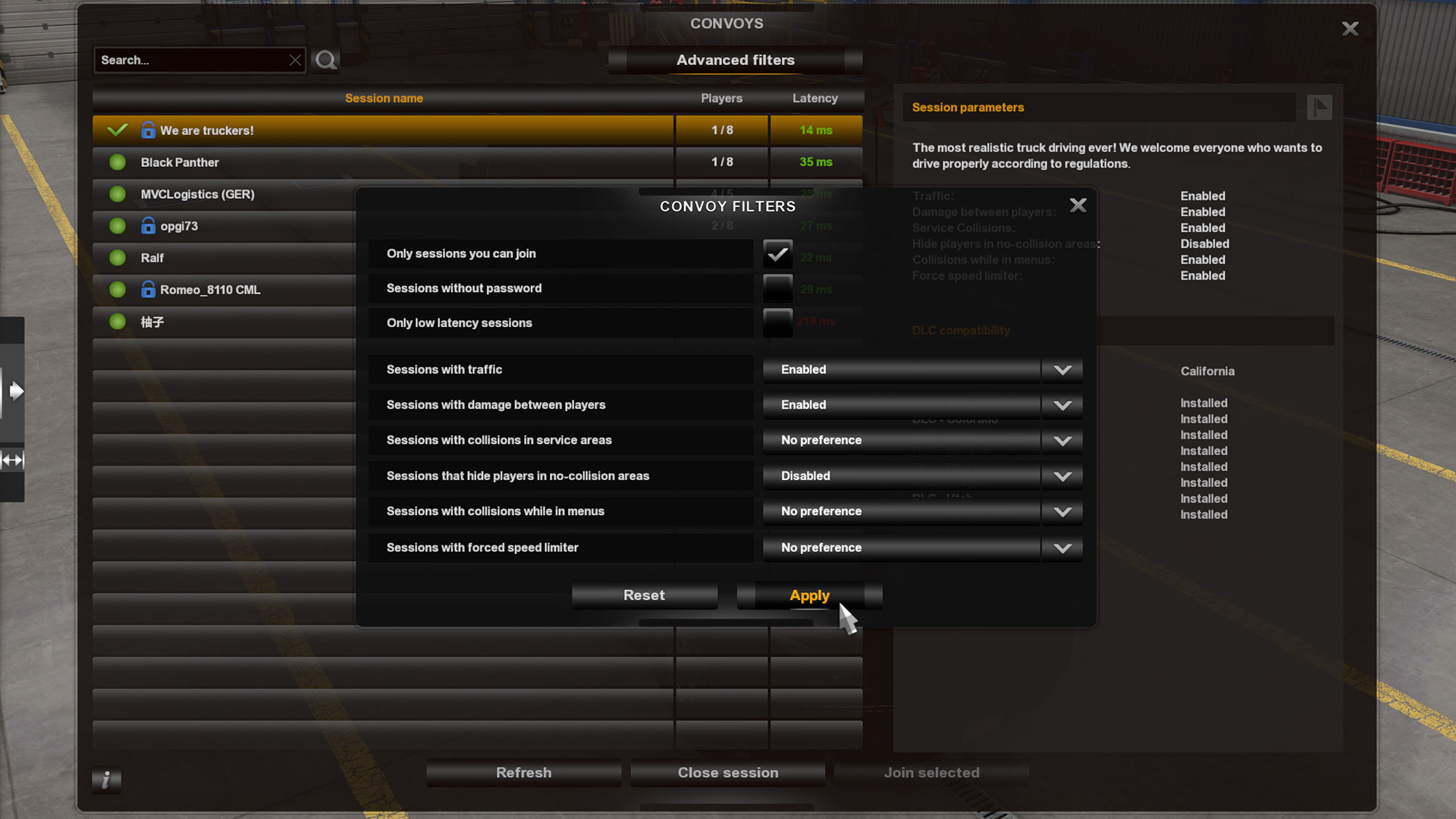Sort list by Session name header
Viewport: 1456px width, 819px height.
pos(384,99)
